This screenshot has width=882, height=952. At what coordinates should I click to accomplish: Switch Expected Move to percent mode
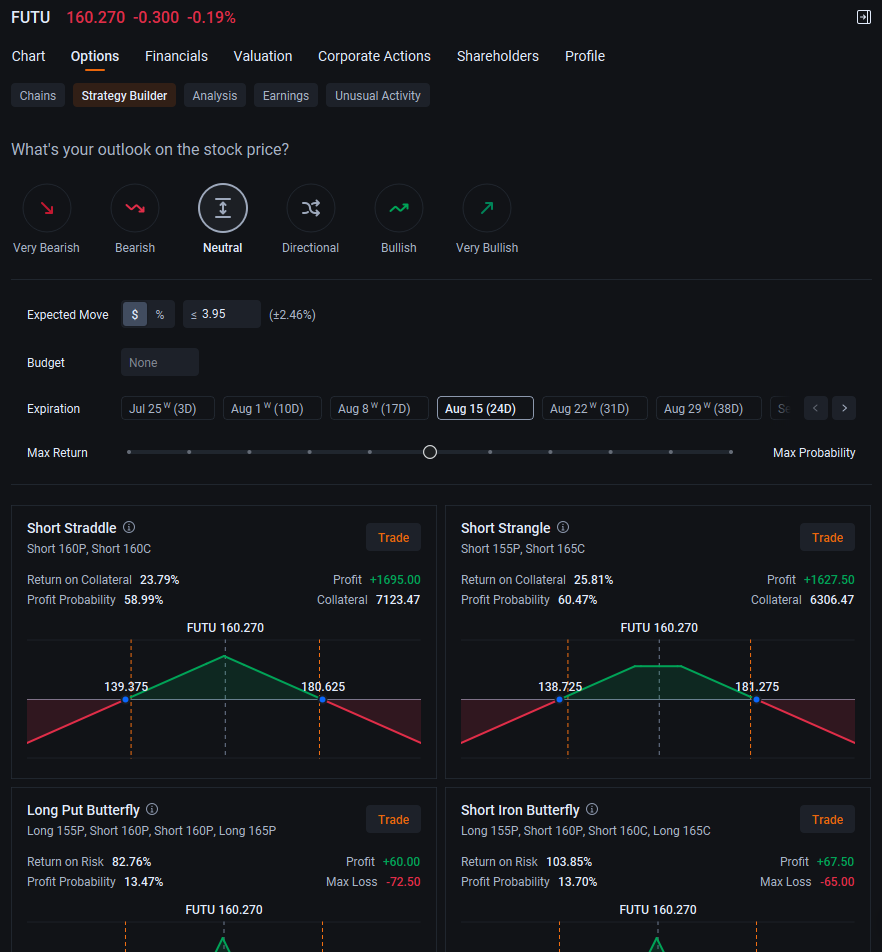click(160, 314)
